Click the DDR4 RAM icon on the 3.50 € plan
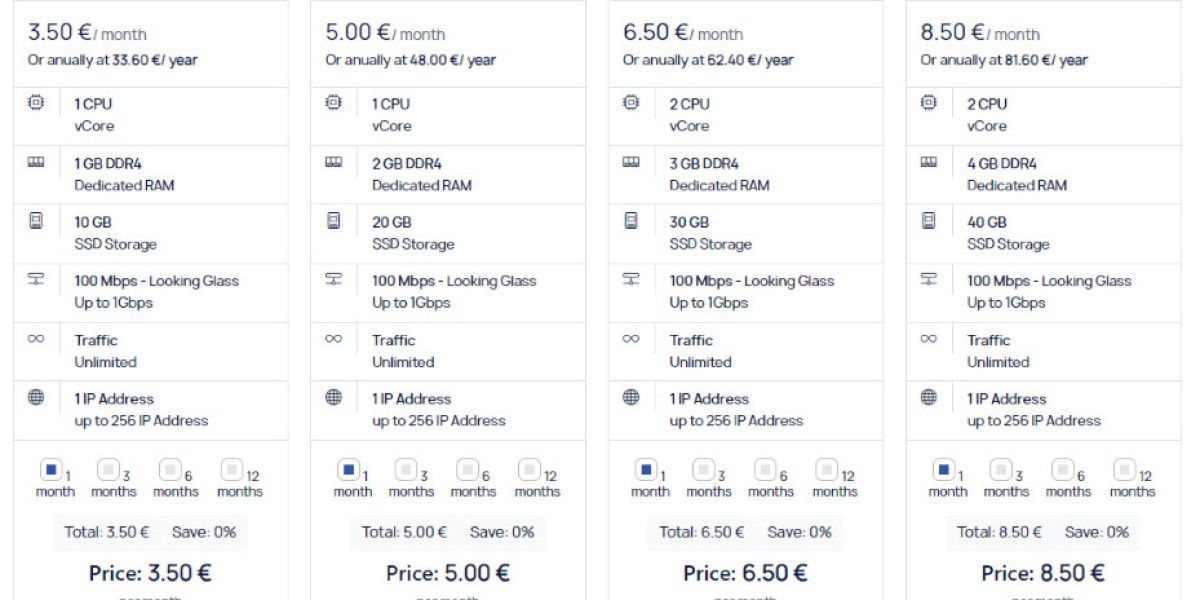The height and width of the screenshot is (600, 1200). coord(37,162)
